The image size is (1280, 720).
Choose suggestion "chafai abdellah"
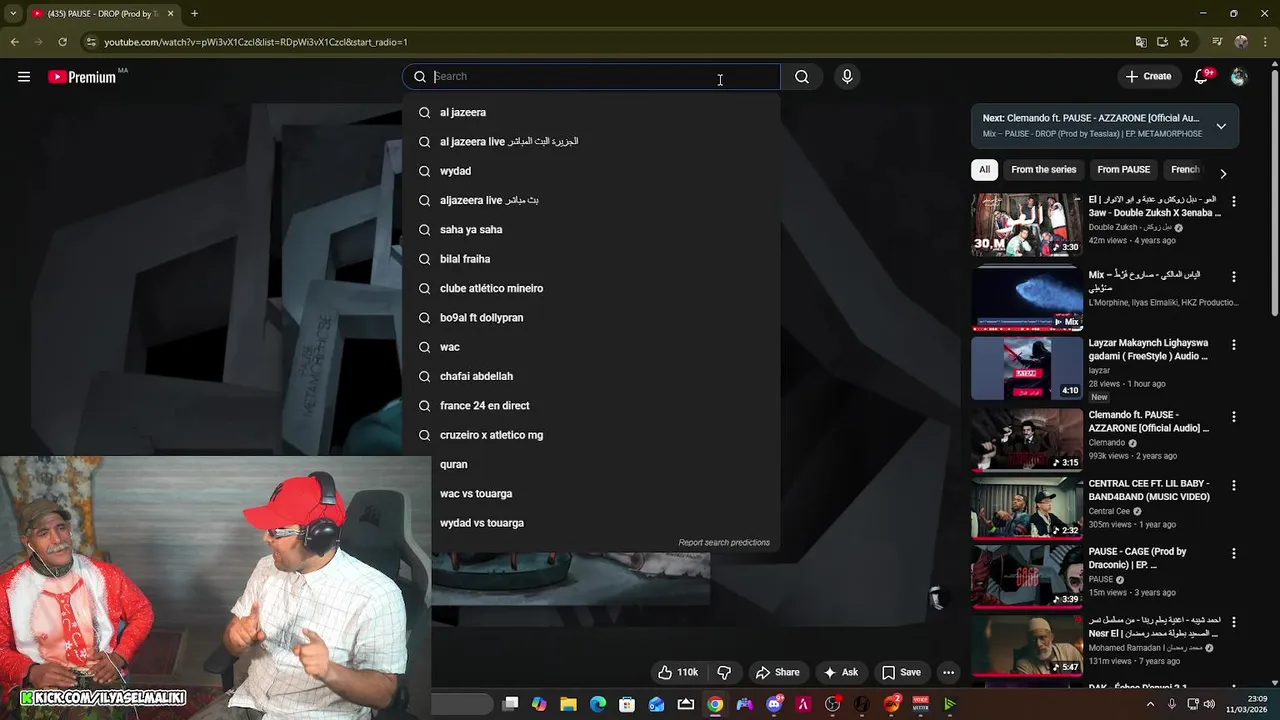coord(591,376)
